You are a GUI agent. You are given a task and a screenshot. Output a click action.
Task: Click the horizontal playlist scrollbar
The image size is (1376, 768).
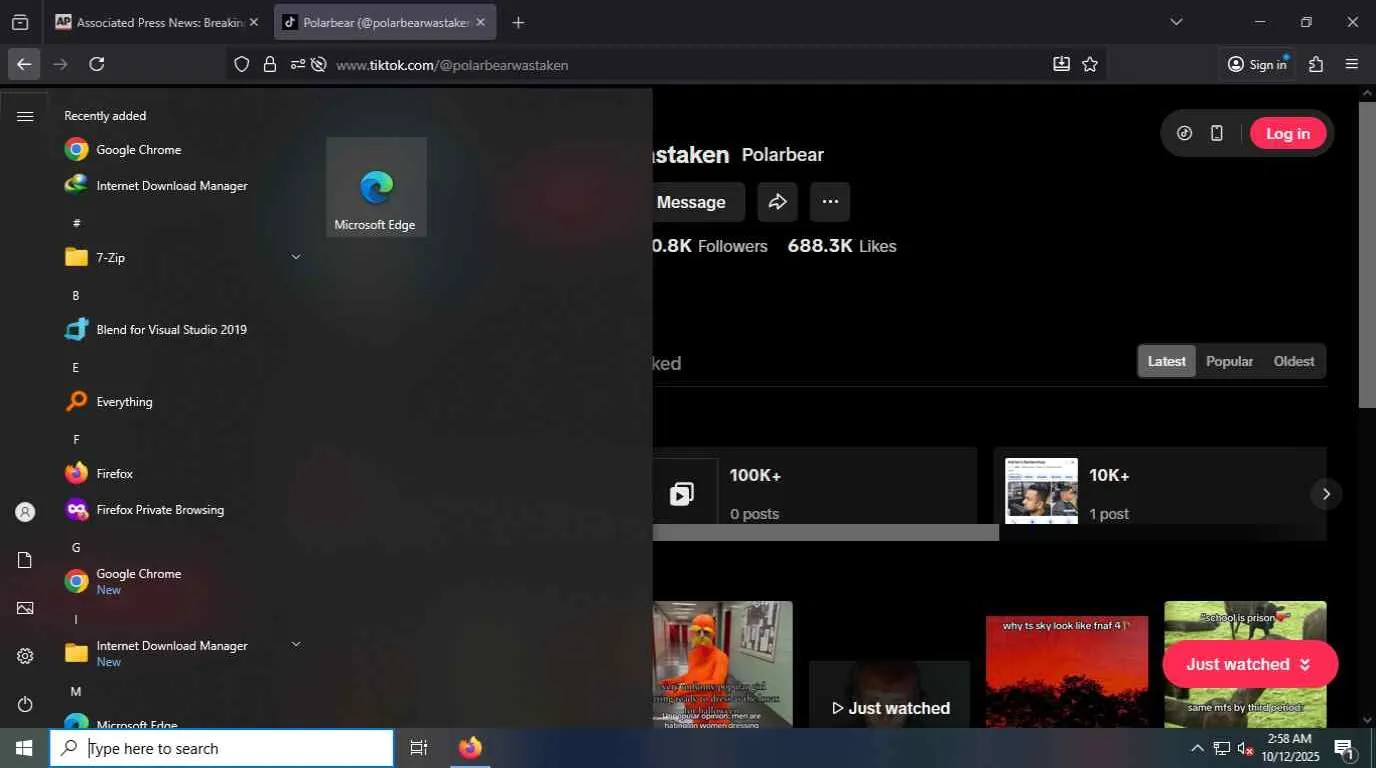pos(826,533)
